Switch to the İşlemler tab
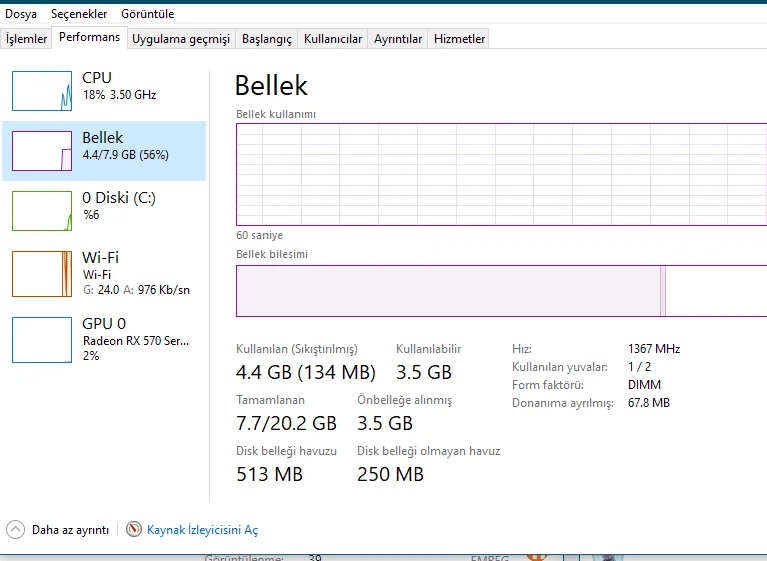 point(27,39)
